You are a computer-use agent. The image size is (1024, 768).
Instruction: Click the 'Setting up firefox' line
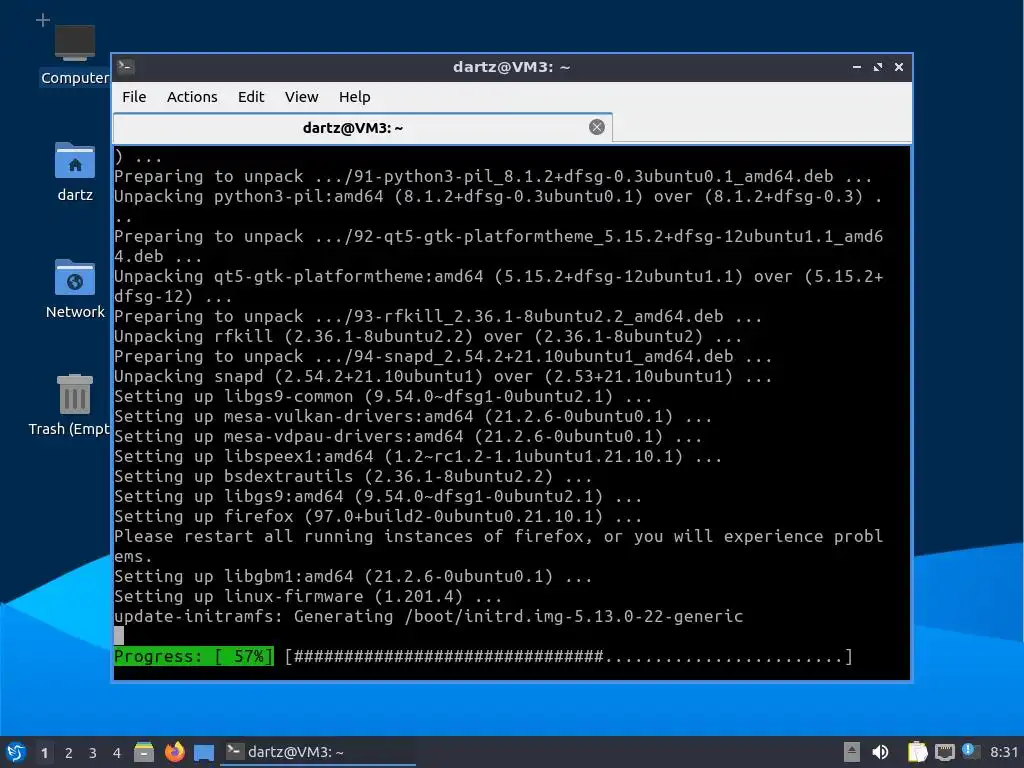(x=377, y=517)
